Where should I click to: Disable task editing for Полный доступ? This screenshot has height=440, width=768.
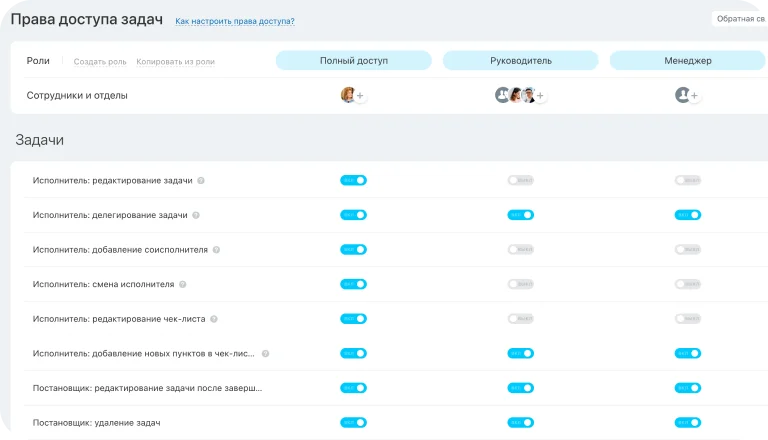click(353, 180)
